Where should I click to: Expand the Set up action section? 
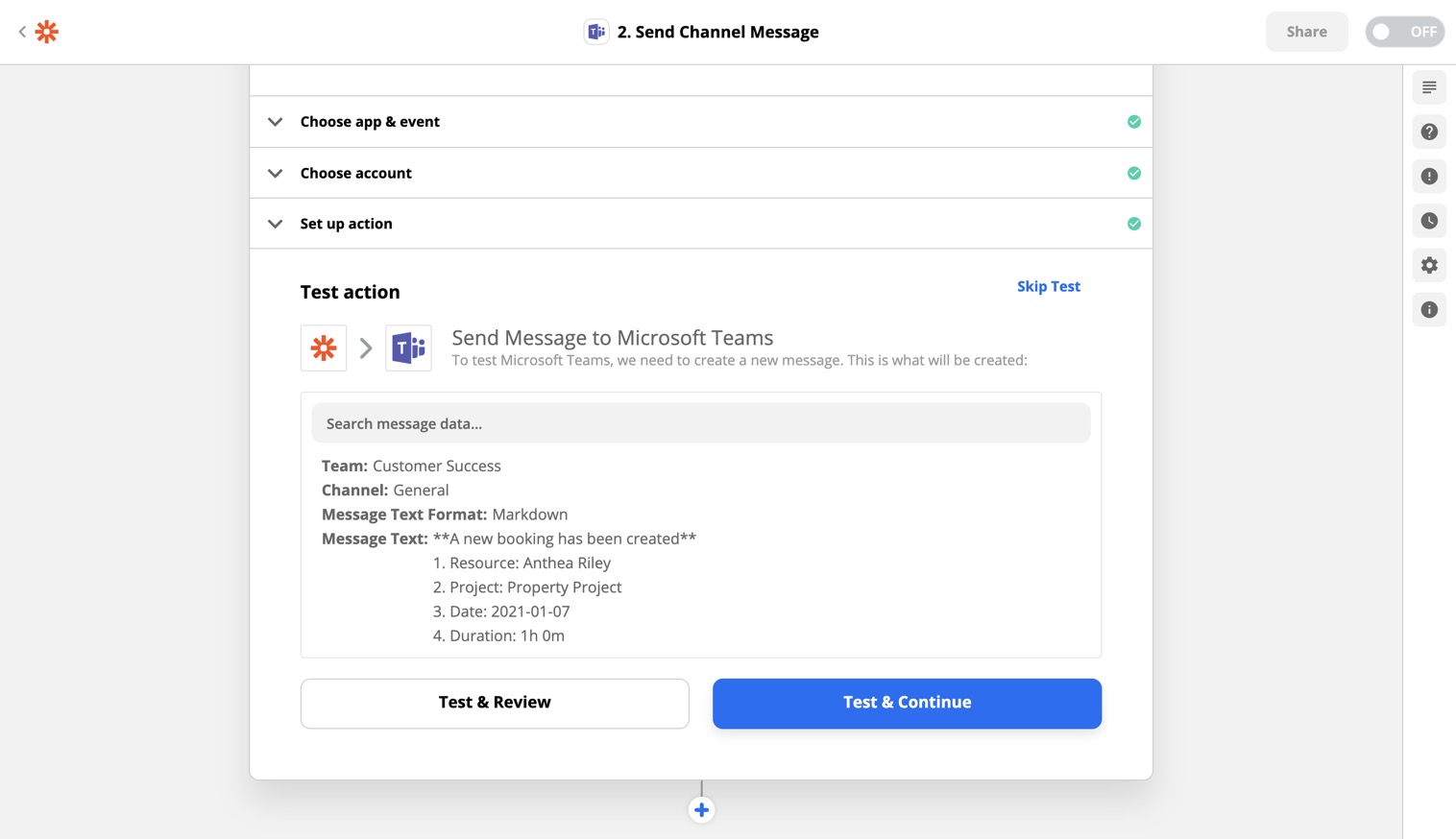point(701,224)
